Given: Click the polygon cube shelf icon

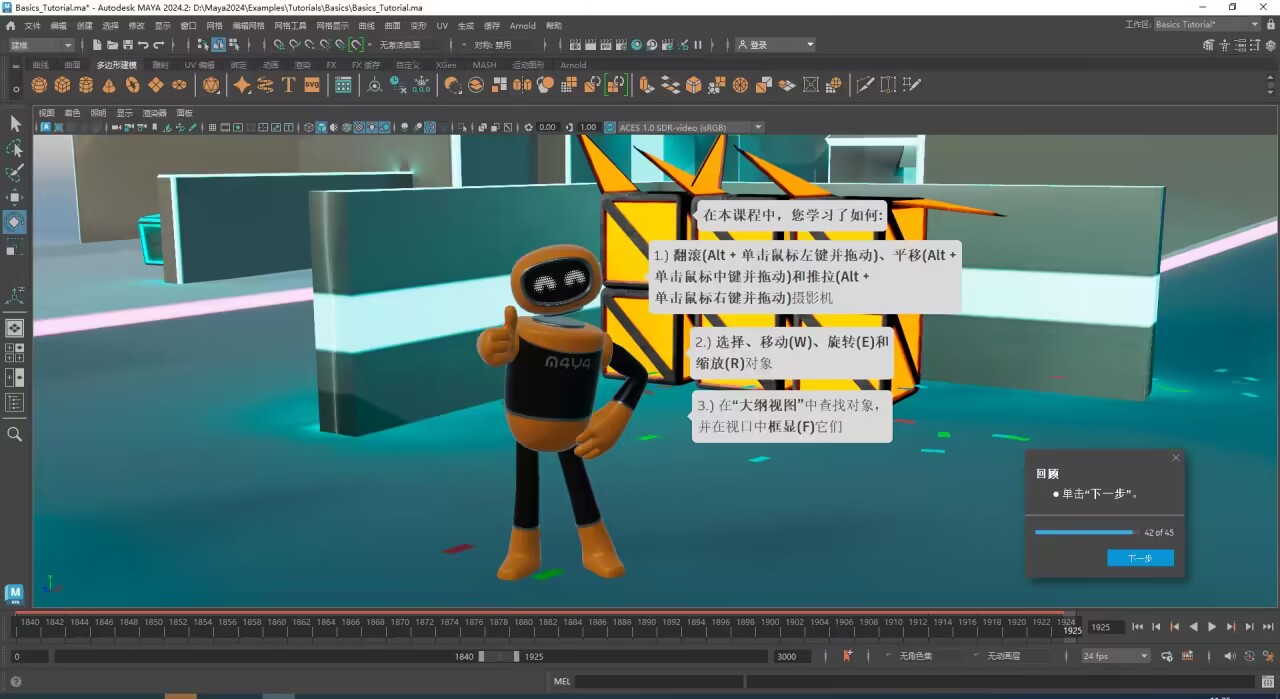Looking at the screenshot, I should pos(63,85).
